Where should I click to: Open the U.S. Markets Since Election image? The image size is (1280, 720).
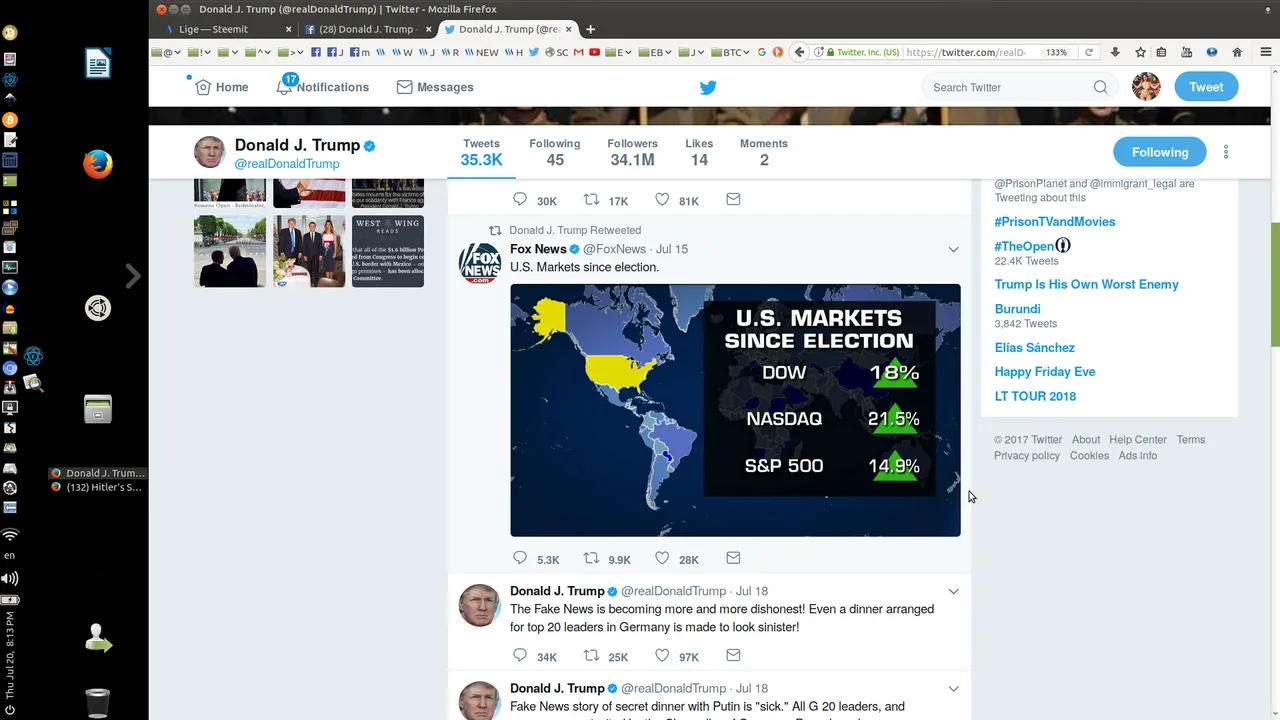735,410
